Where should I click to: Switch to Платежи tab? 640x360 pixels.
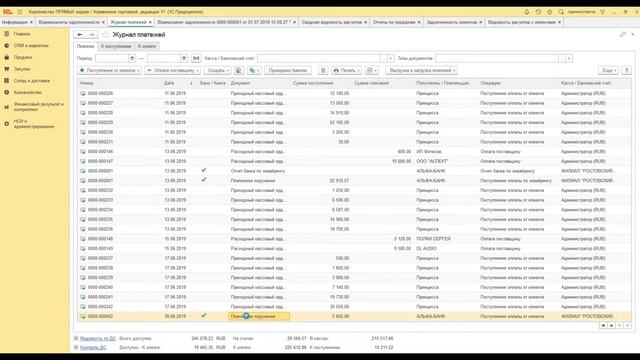[x=86, y=46]
